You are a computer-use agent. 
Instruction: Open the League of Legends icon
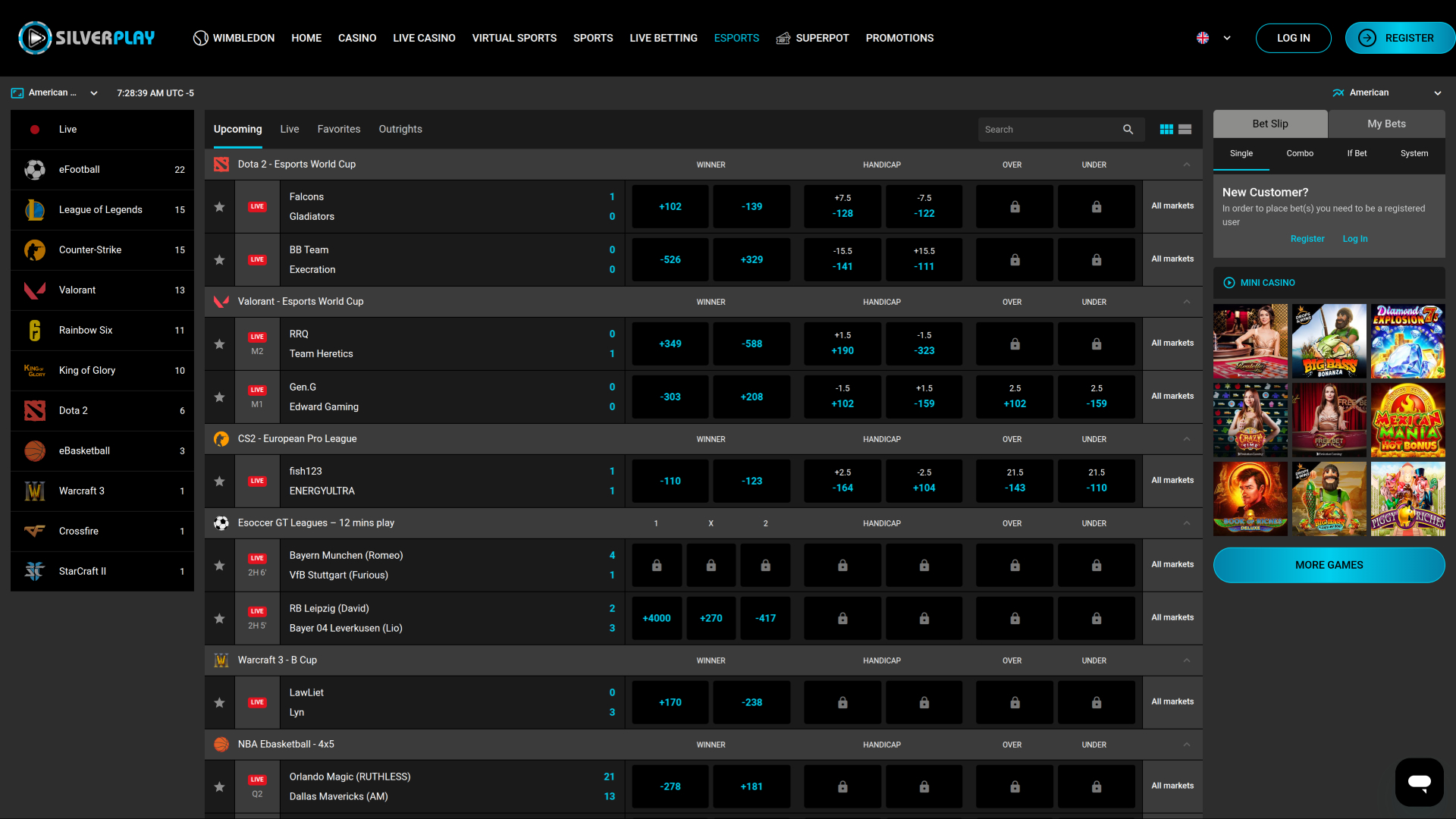(x=35, y=209)
